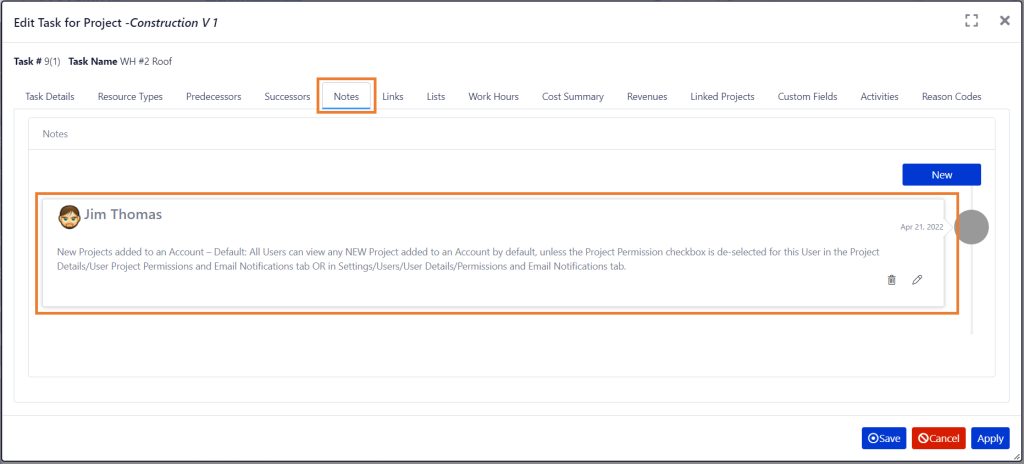Image resolution: width=1024 pixels, height=464 pixels.
Task: Apply the task changes
Action: tap(990, 438)
